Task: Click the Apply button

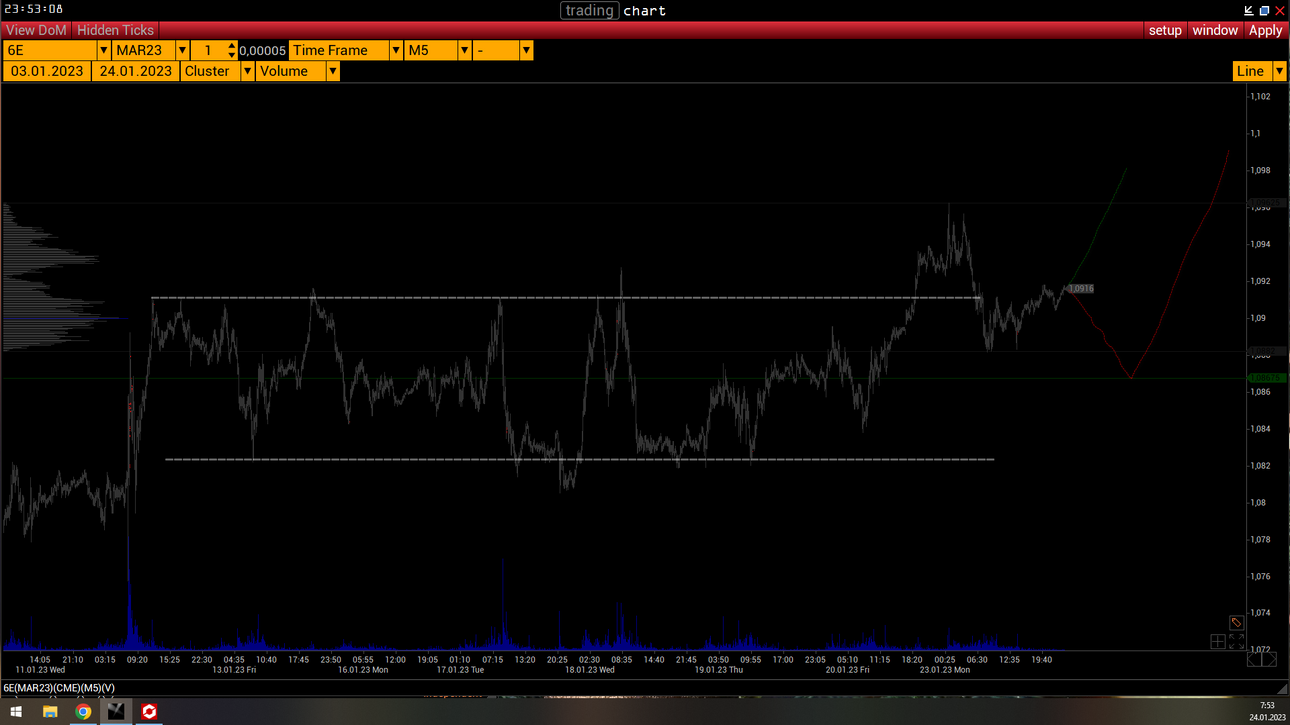Action: [x=1265, y=30]
